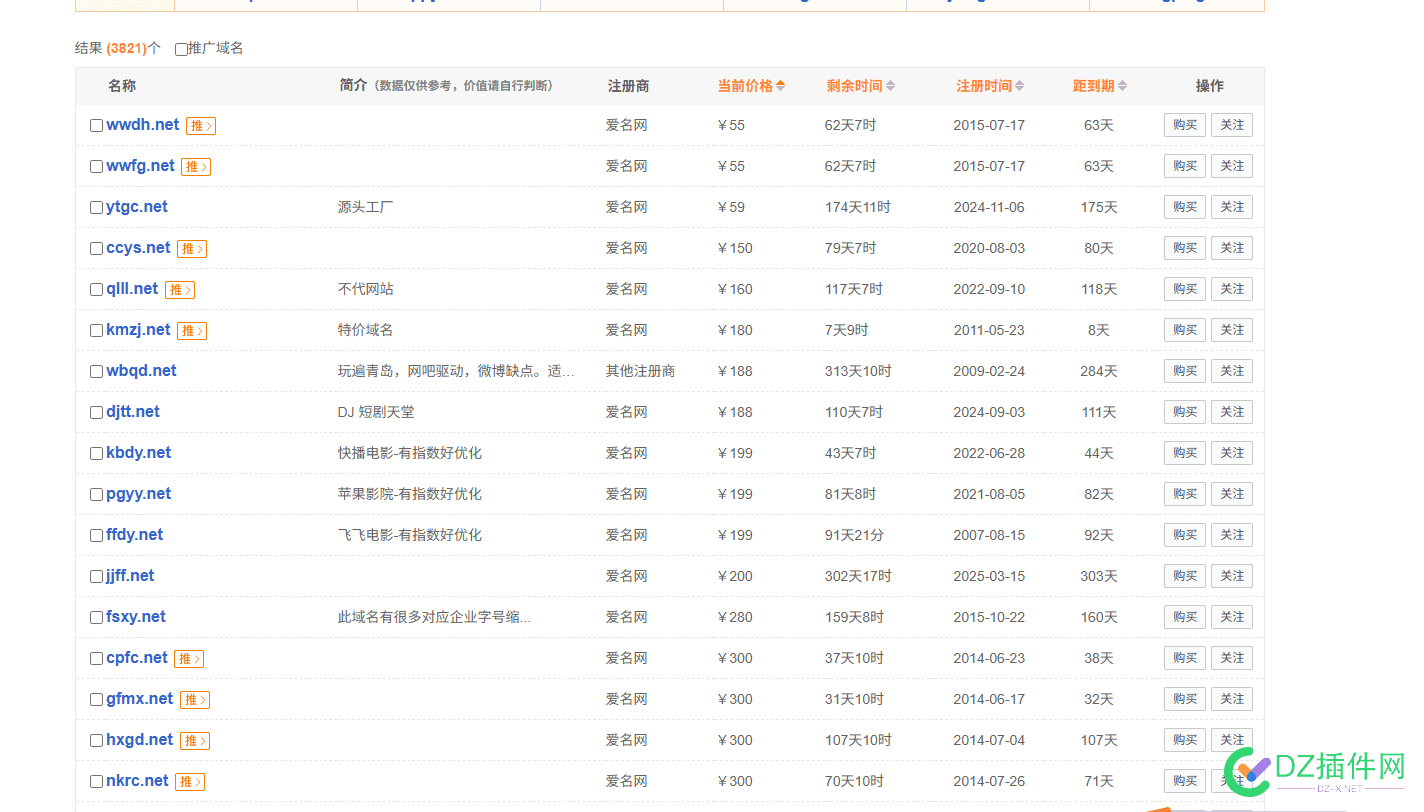1424x812 pixels.
Task: Click the 推 badge next to gfmx.net
Action: tap(195, 700)
